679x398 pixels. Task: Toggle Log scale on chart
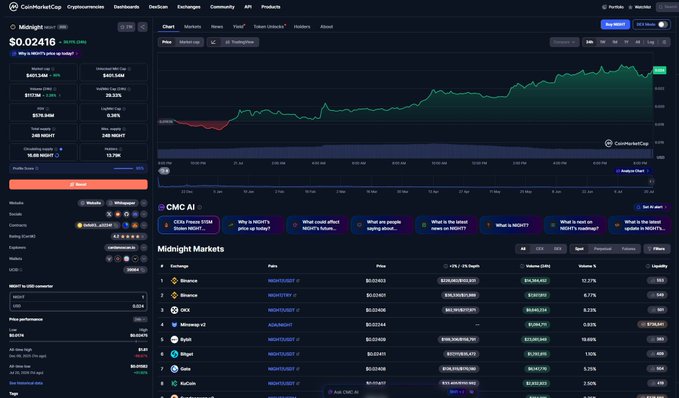point(650,42)
